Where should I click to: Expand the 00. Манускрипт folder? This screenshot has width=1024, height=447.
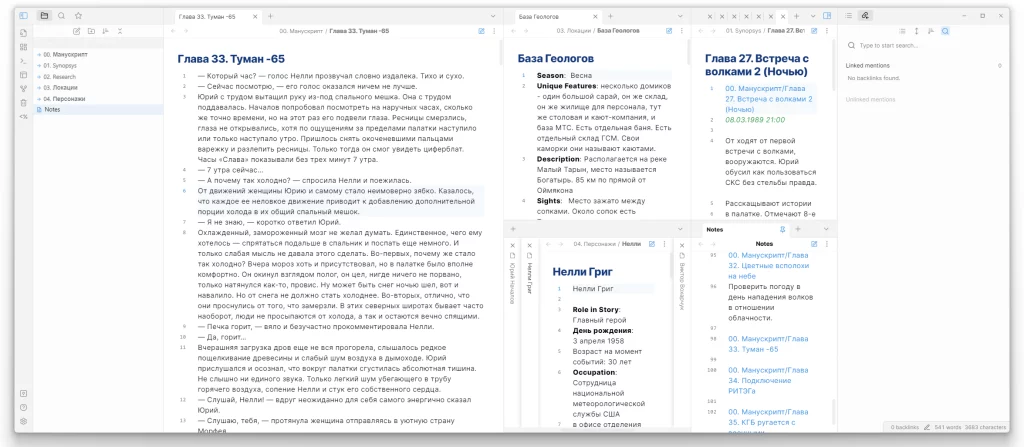click(63, 54)
